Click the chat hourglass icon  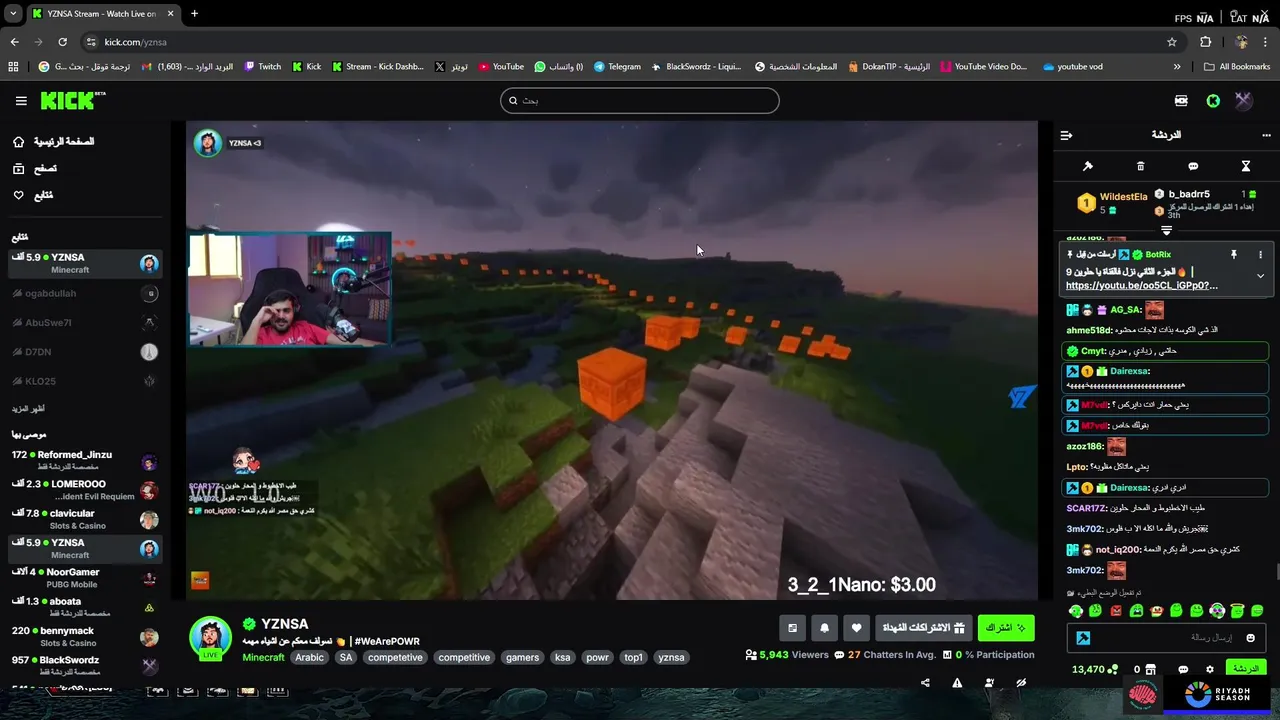coord(1246,166)
